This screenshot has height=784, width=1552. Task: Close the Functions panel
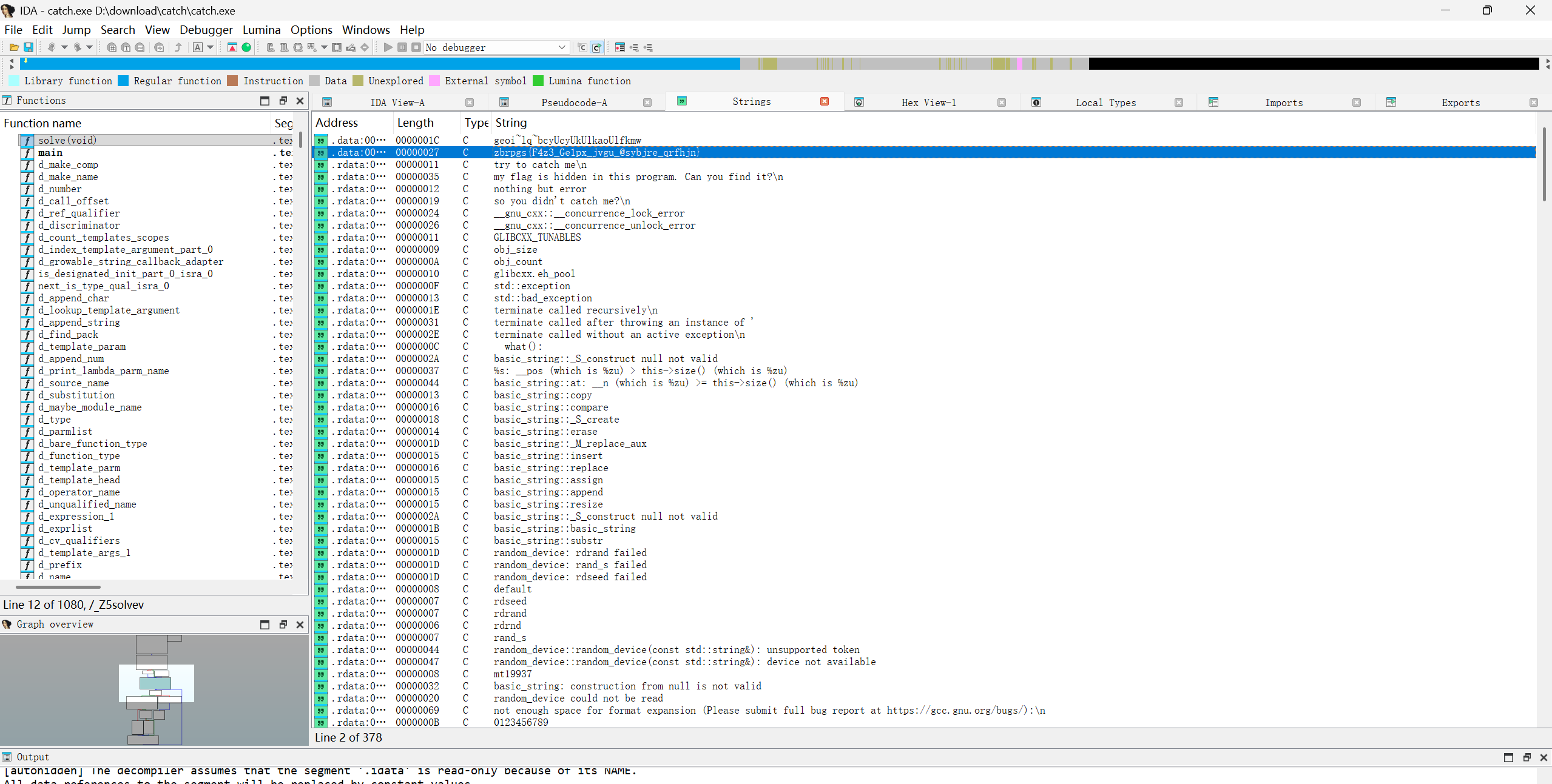coord(300,101)
